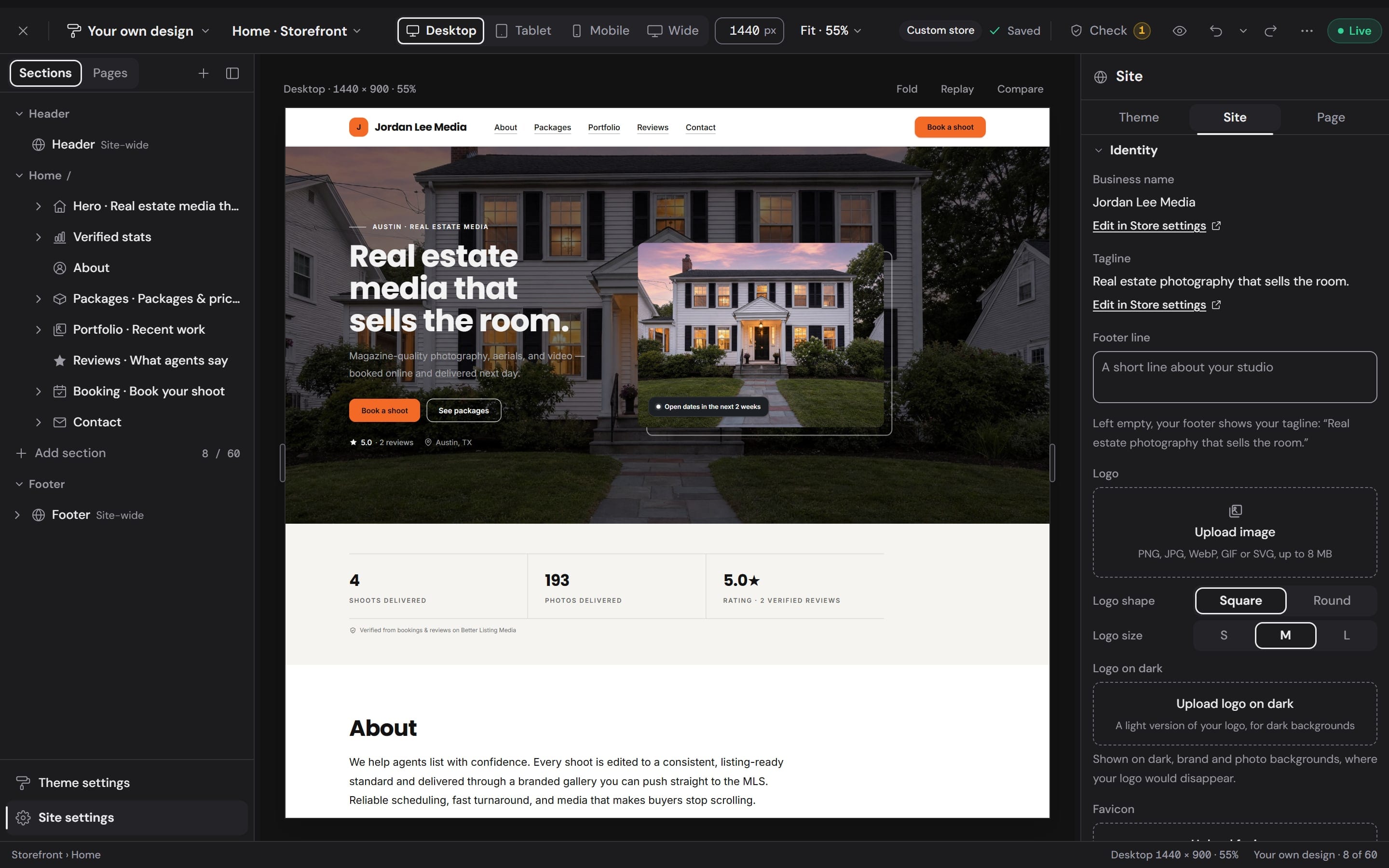The width and height of the screenshot is (1389, 868).
Task: Click the Site settings gear item
Action: coord(127,817)
